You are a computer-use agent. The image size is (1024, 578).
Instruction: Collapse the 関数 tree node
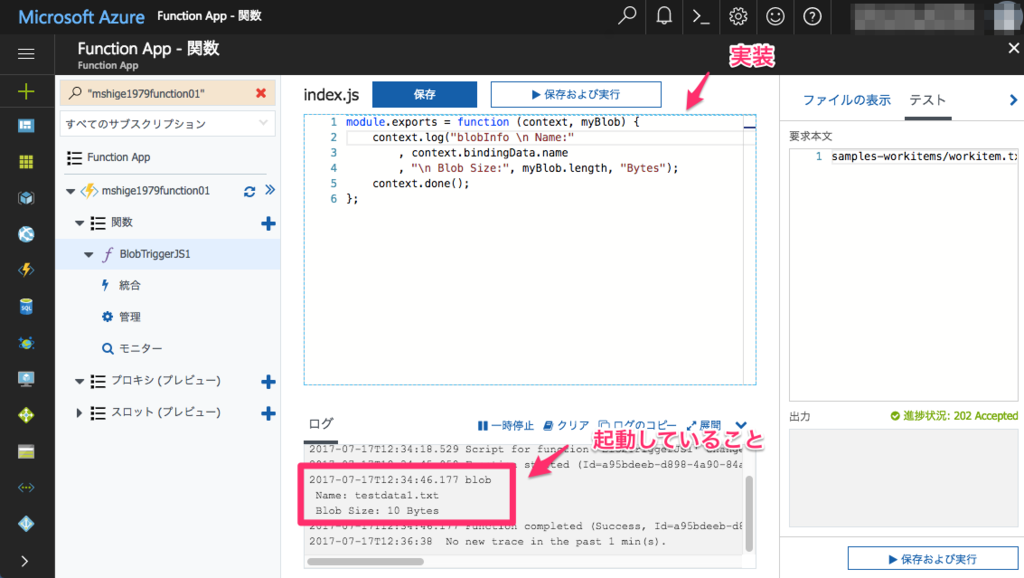pos(79,223)
